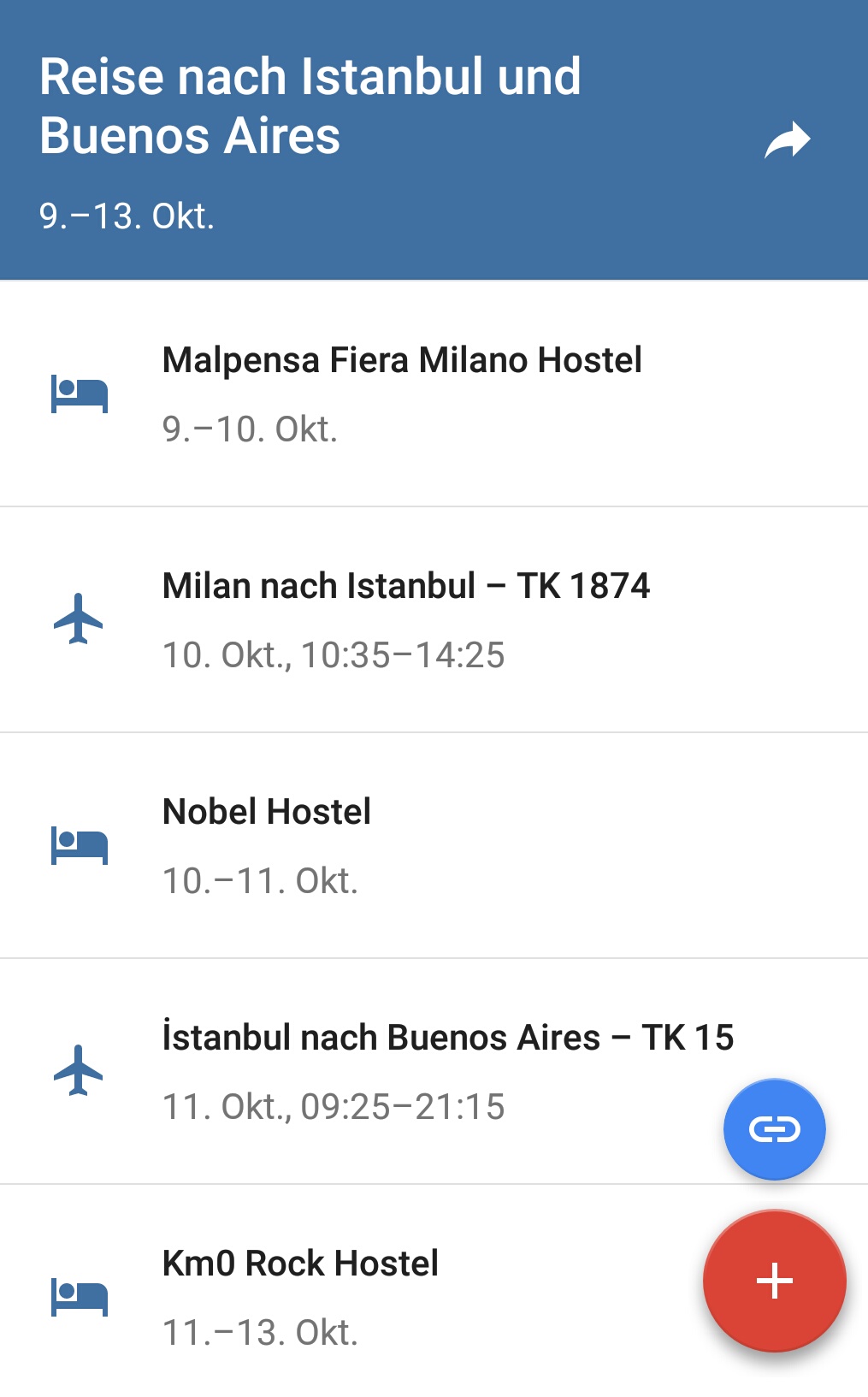Tap the share arrow icon
868x1397 pixels.
pyautogui.click(x=787, y=141)
